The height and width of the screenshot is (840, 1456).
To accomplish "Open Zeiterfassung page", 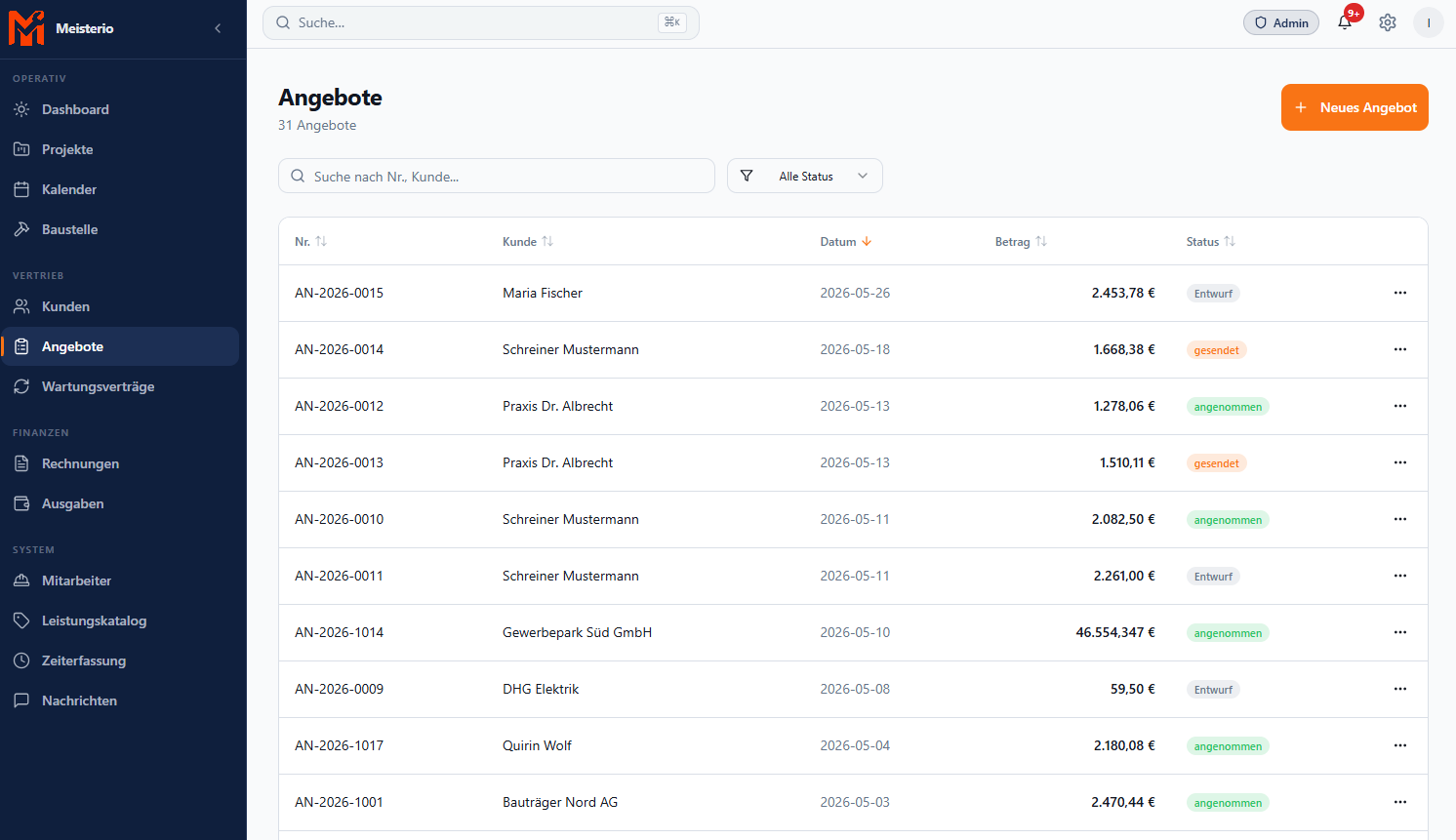I will point(120,660).
